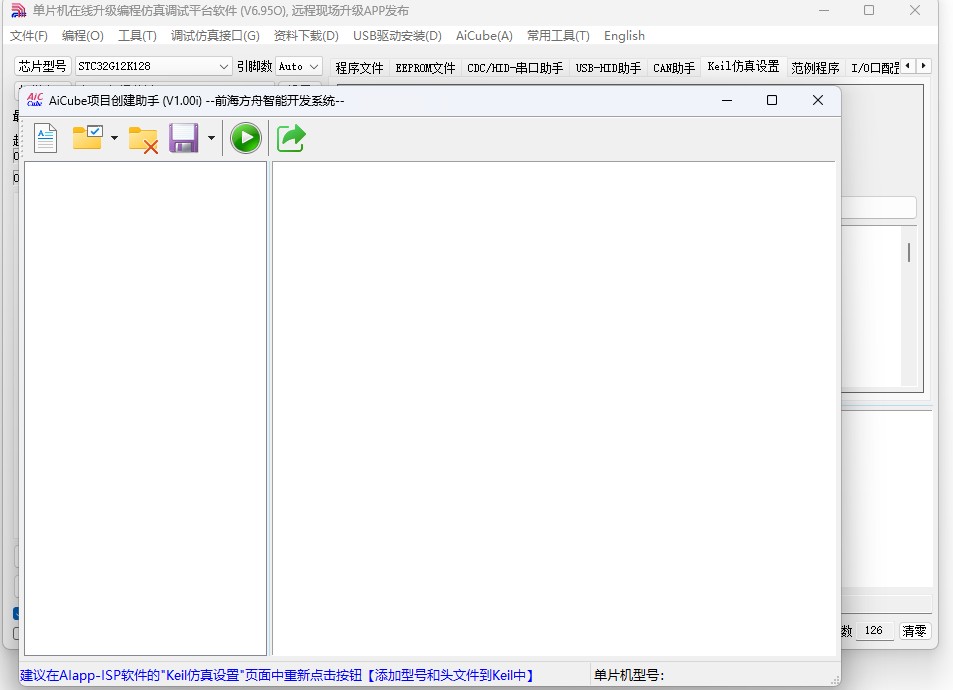
Task: Open project using the folder icon in AiCube
Action: click(x=88, y=138)
